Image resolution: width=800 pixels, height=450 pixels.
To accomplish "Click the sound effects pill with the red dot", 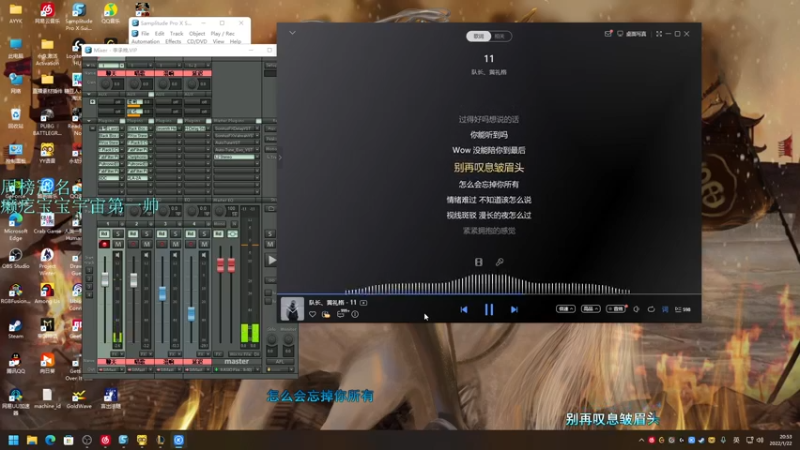I will click(x=616, y=309).
